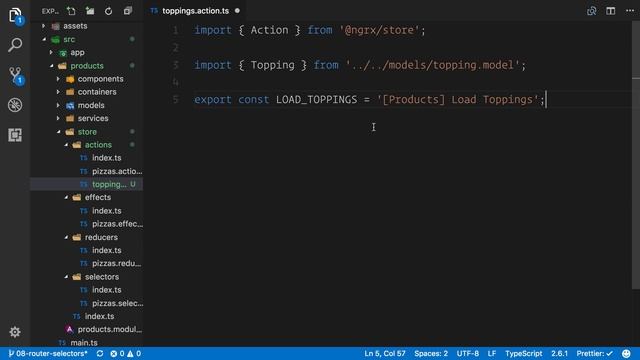Click the Ln 5, Col 57 cursor position
Screen dimensions: 640x360
click(x=385, y=353)
